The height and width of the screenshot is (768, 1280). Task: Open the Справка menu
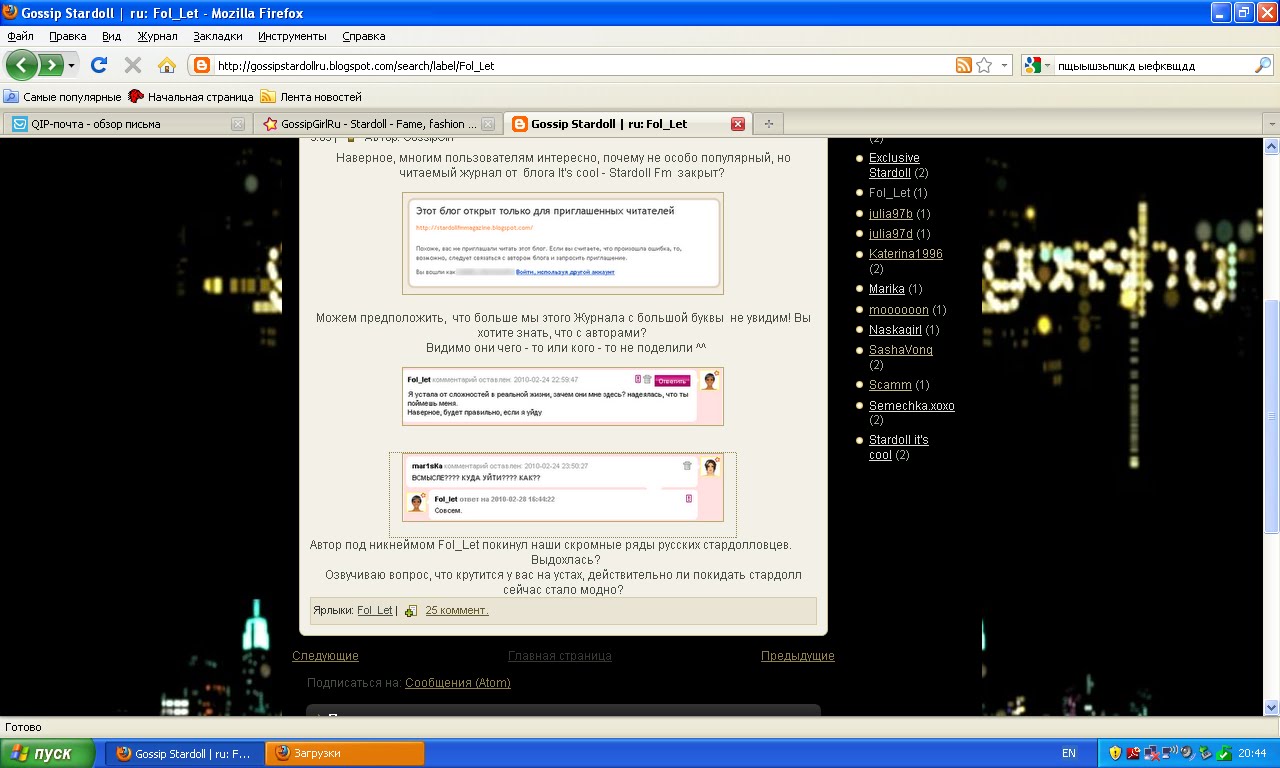(x=364, y=36)
